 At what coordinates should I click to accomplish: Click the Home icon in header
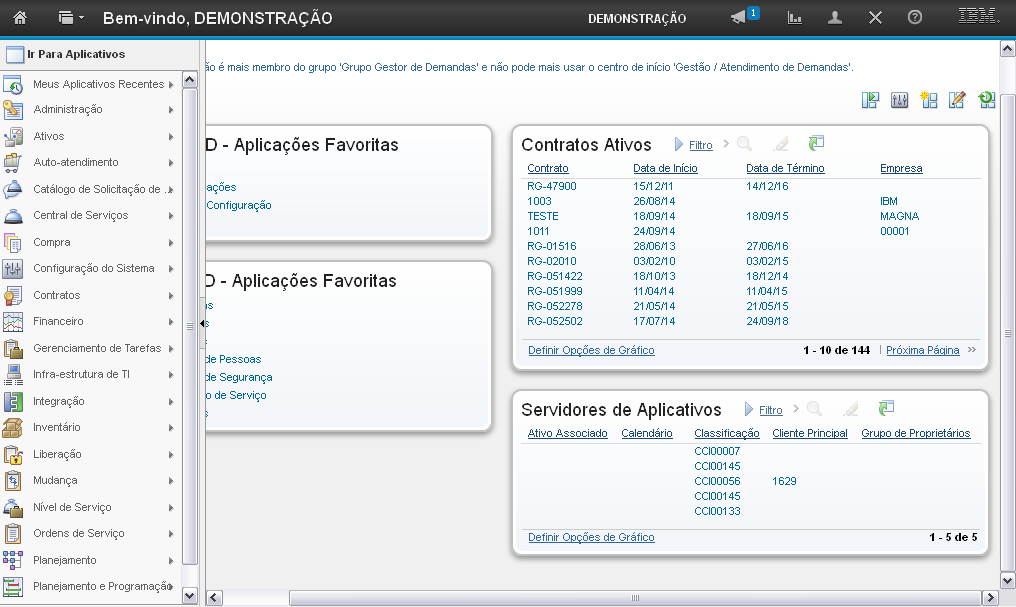(x=20, y=18)
